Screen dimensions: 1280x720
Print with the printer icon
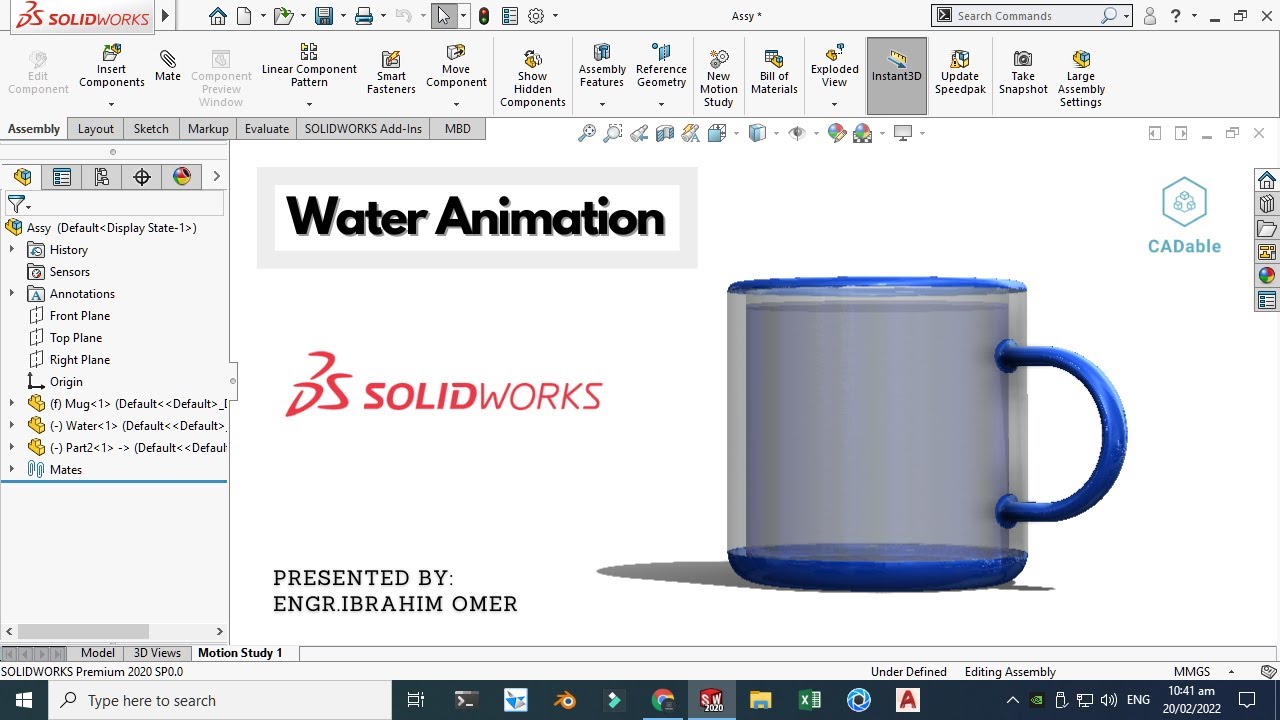pyautogui.click(x=364, y=16)
